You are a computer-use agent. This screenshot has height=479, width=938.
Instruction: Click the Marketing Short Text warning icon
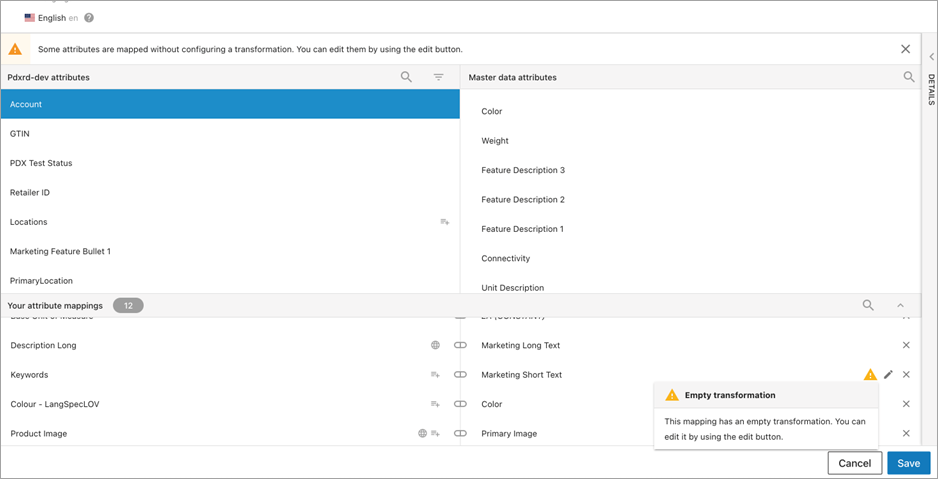coord(869,375)
